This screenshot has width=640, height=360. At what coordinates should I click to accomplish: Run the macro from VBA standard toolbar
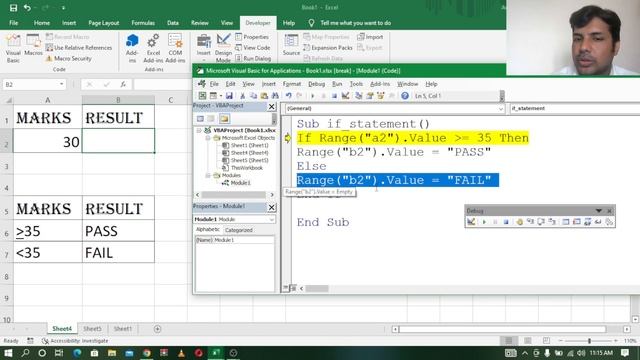click(x=313, y=96)
